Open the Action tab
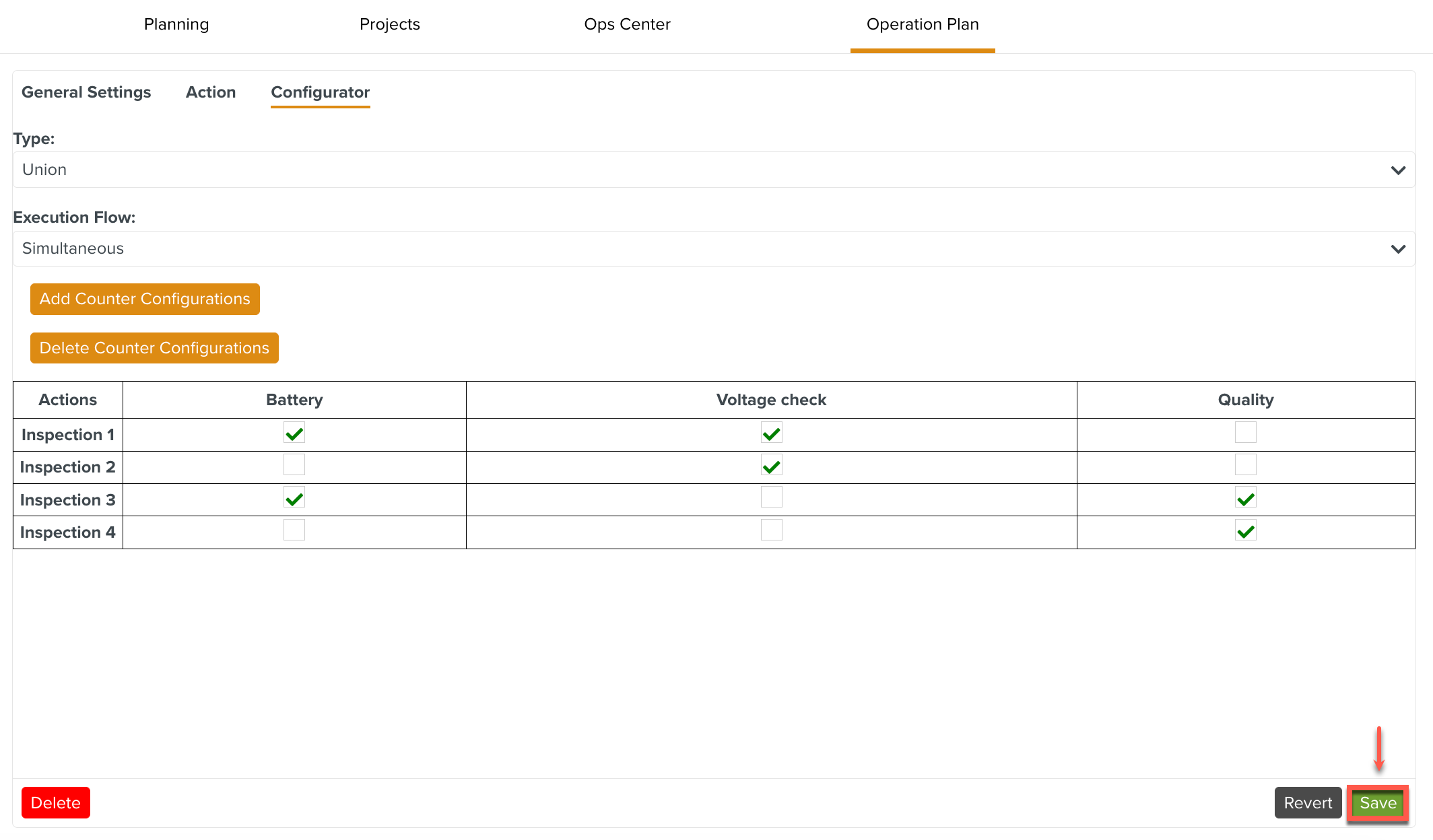This screenshot has width=1433, height=840. 211,92
